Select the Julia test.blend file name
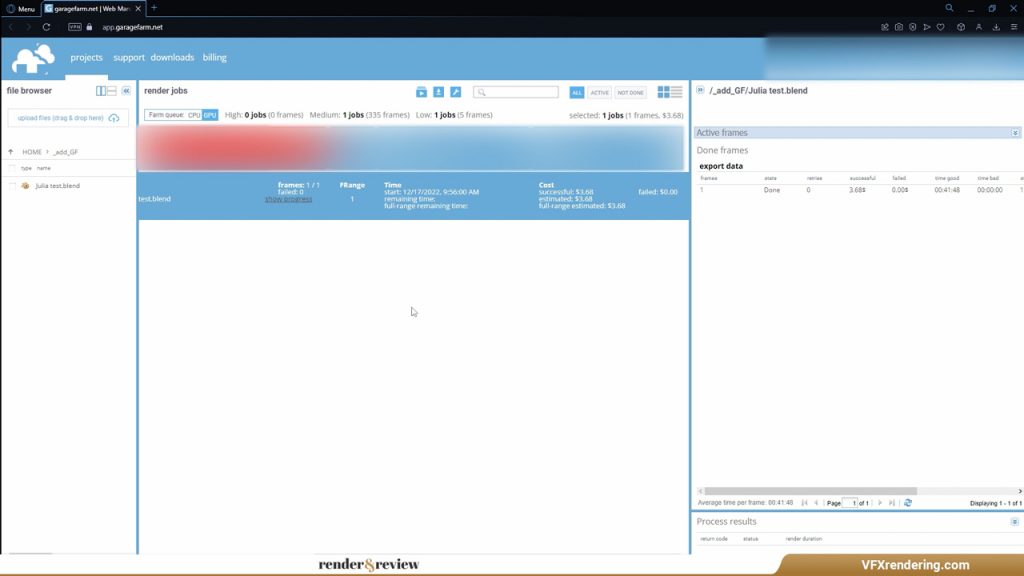1024x576 pixels. [x=57, y=186]
